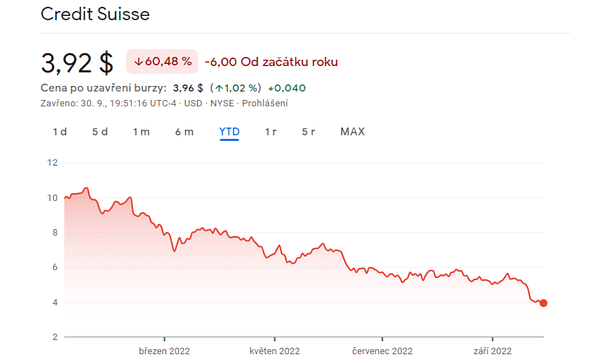This screenshot has height=360, width=600.
Task: Click the down arrow 60,48 % badge
Action: pyautogui.click(x=162, y=62)
